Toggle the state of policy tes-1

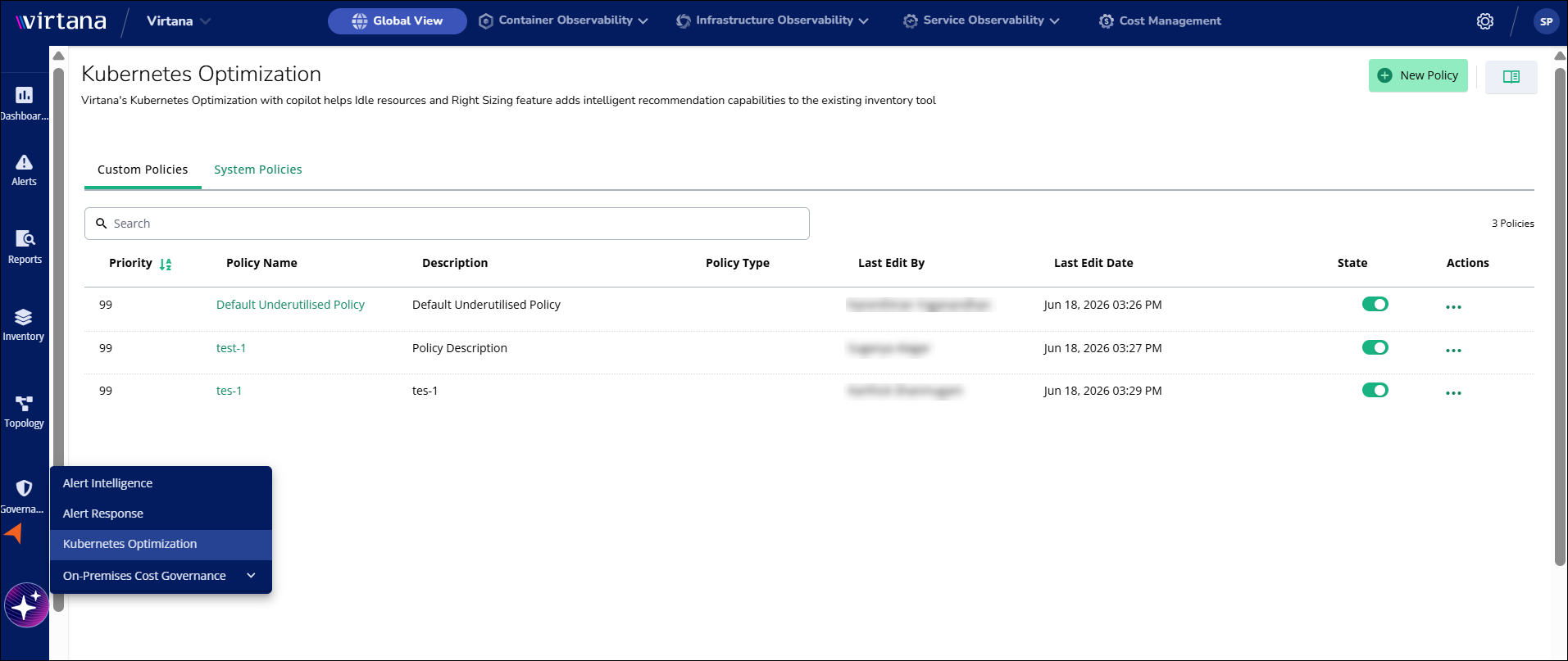(x=1375, y=390)
